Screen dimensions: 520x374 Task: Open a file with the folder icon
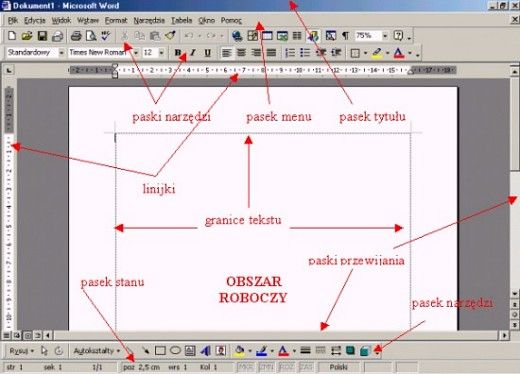tap(27, 35)
